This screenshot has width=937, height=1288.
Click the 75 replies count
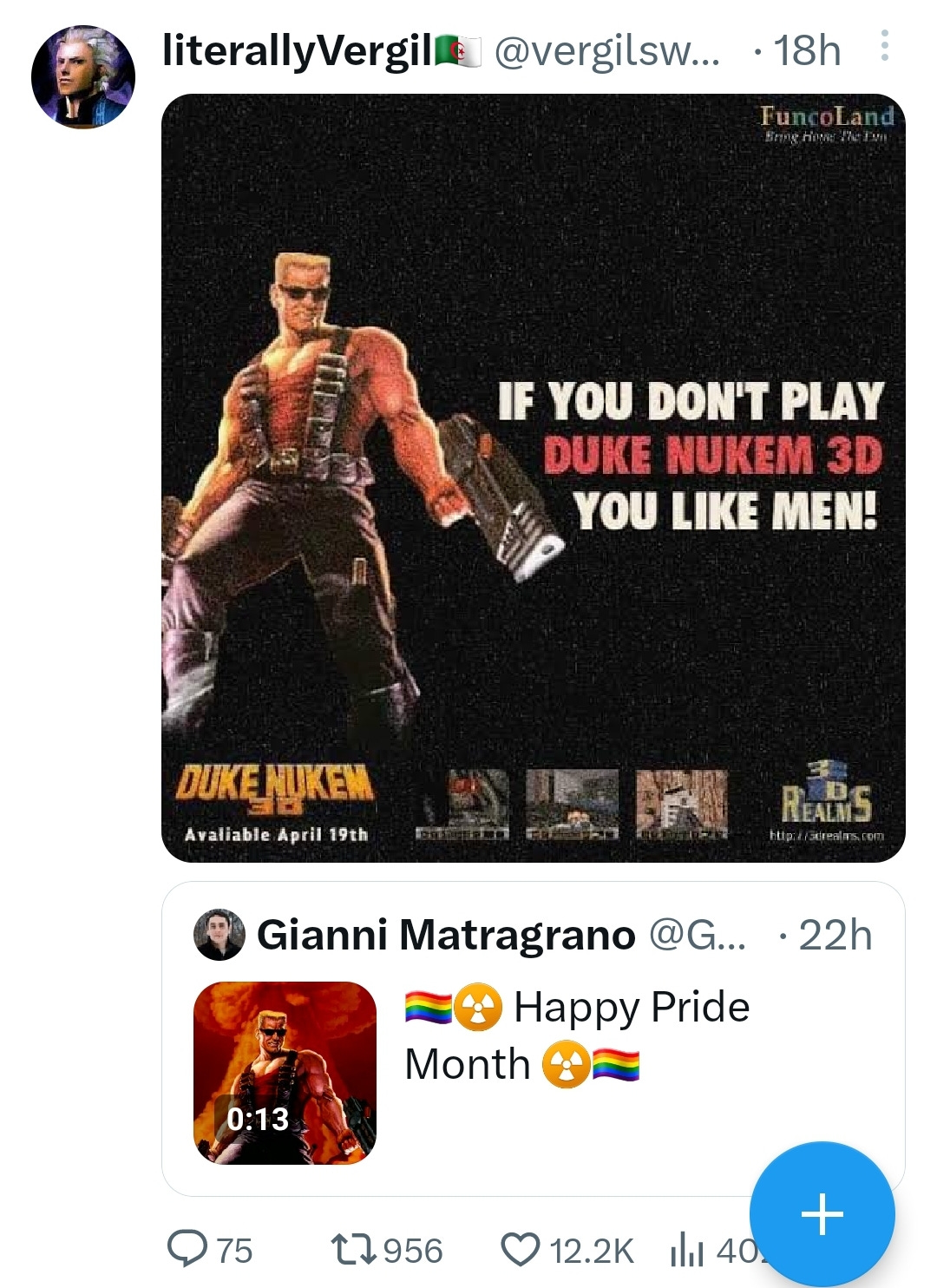point(234,1251)
